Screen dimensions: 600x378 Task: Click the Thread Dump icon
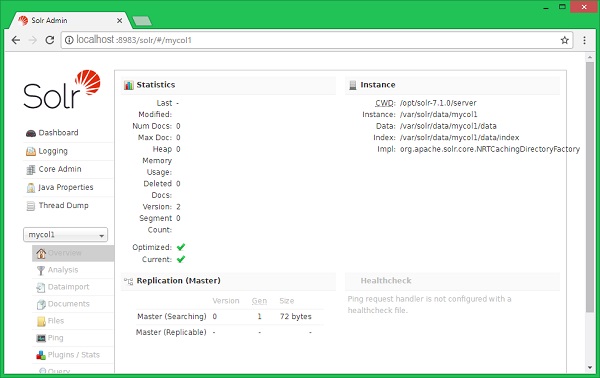(x=31, y=206)
